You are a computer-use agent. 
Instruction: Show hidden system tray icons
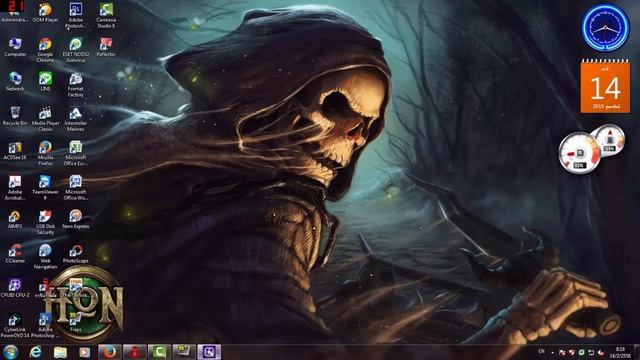click(x=552, y=352)
